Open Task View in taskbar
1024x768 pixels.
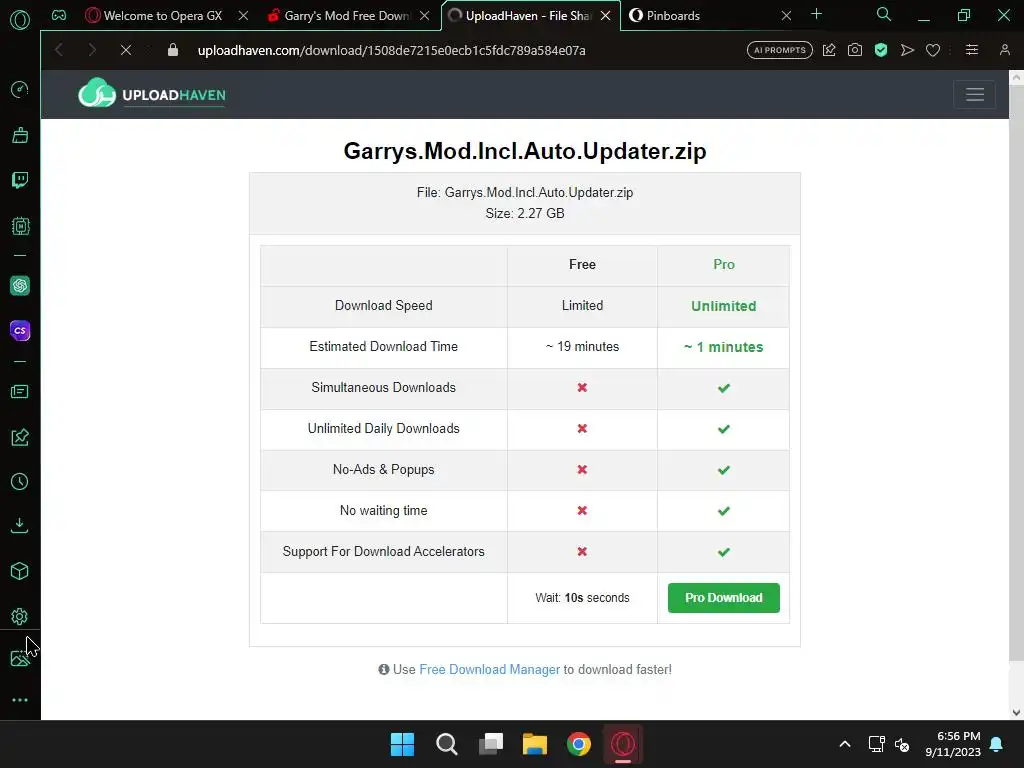click(491, 744)
